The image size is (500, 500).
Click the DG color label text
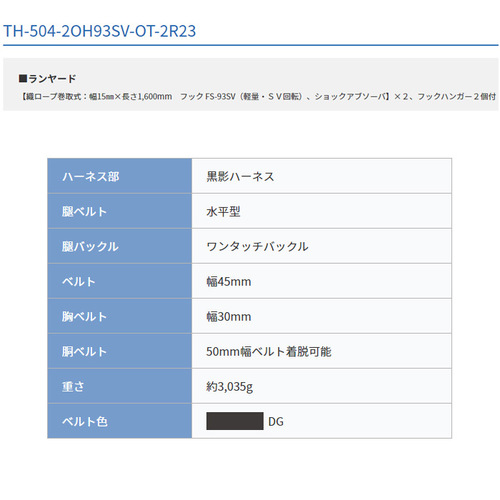(x=276, y=422)
